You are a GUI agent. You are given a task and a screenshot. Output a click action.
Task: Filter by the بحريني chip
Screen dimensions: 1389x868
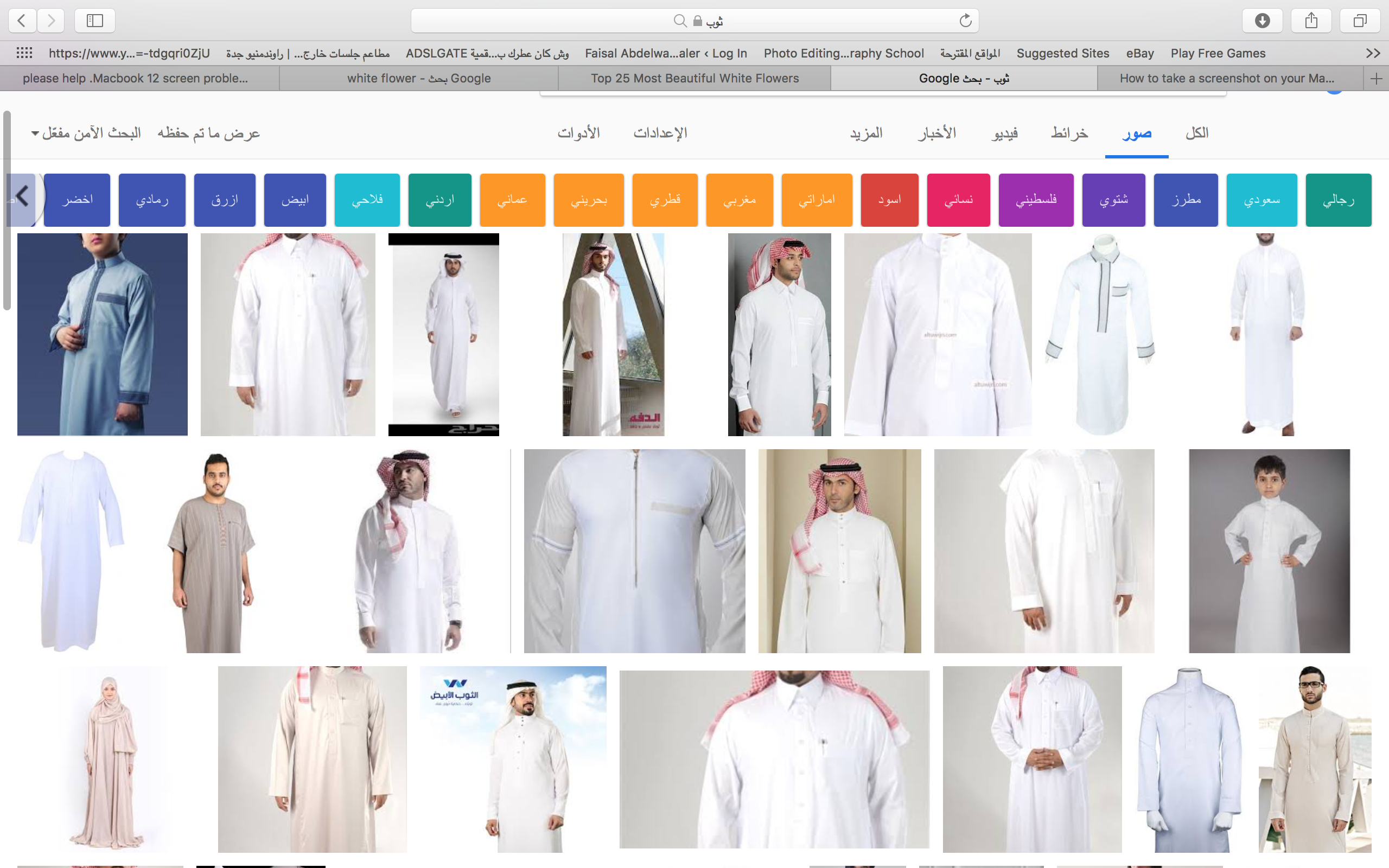click(589, 200)
